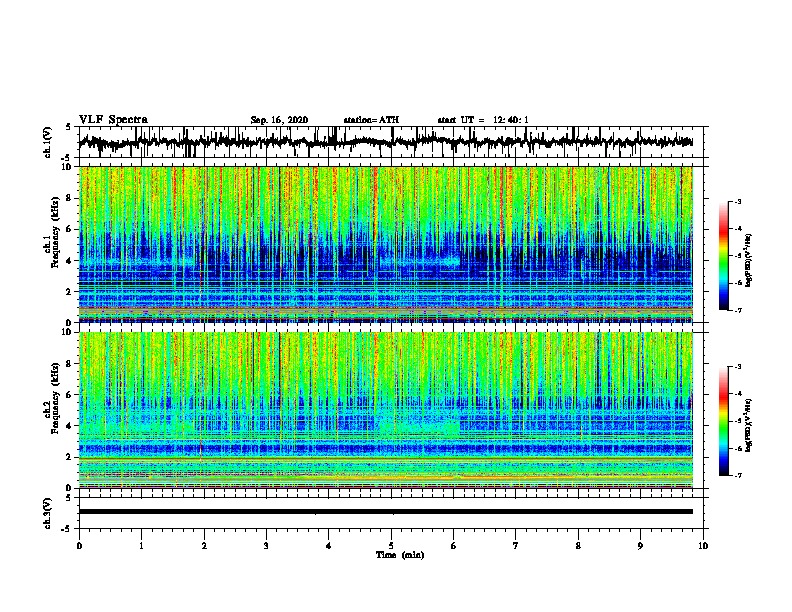Viewport: 792px width, 612px height.
Task: Click the ch.1 spectrogram colorbar
Action: click(x=724, y=256)
